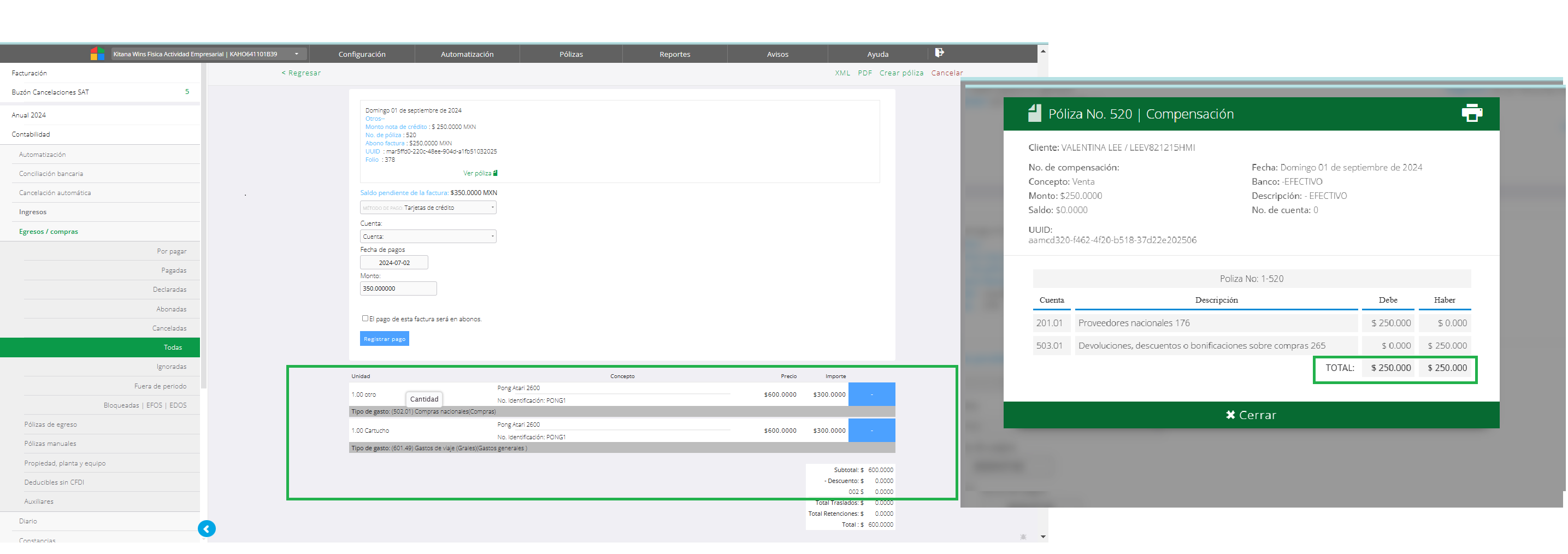Go back using the Regresar link
Viewport: 1568px width, 554px height.
pyautogui.click(x=301, y=73)
